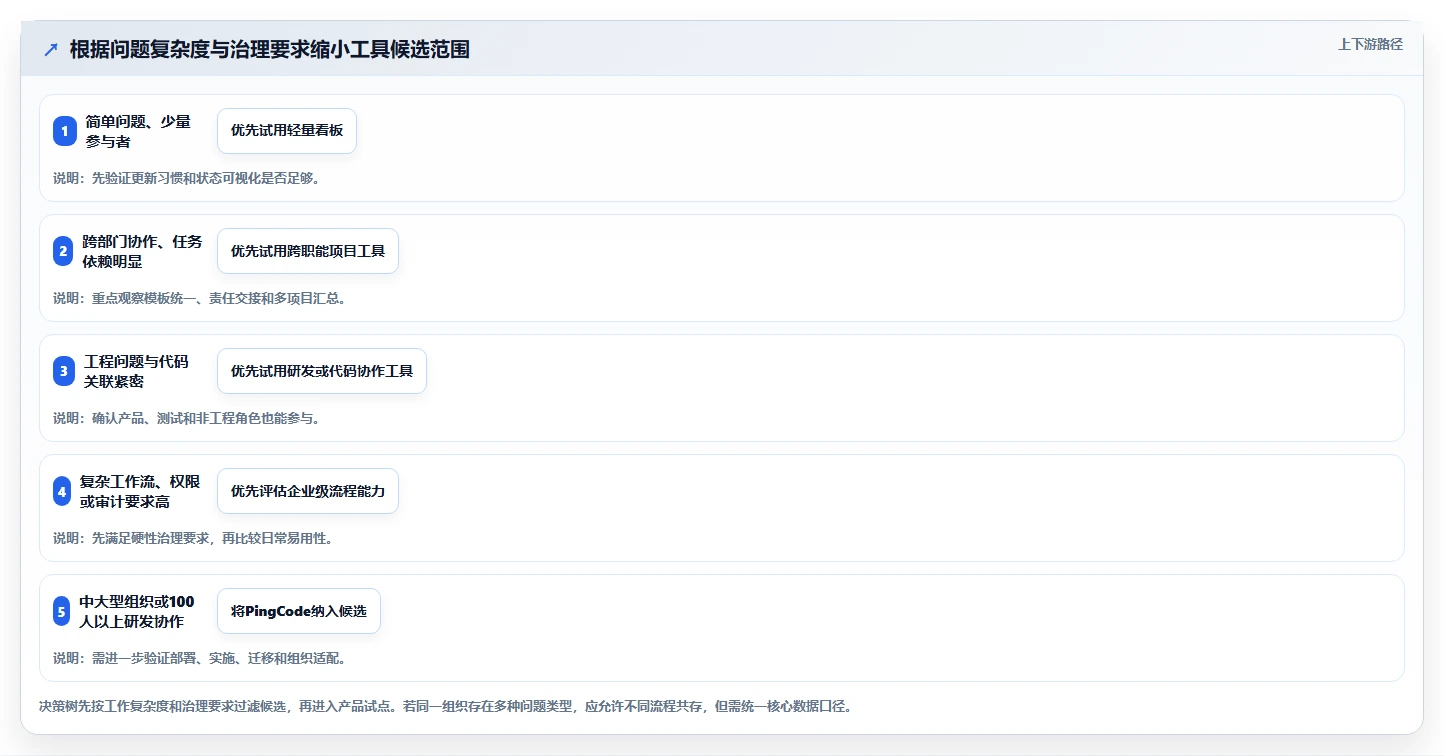The height and width of the screenshot is (756, 1444).
Task: Click the condition text 中大型组织或100人以上研发协作
Action: tap(138, 611)
